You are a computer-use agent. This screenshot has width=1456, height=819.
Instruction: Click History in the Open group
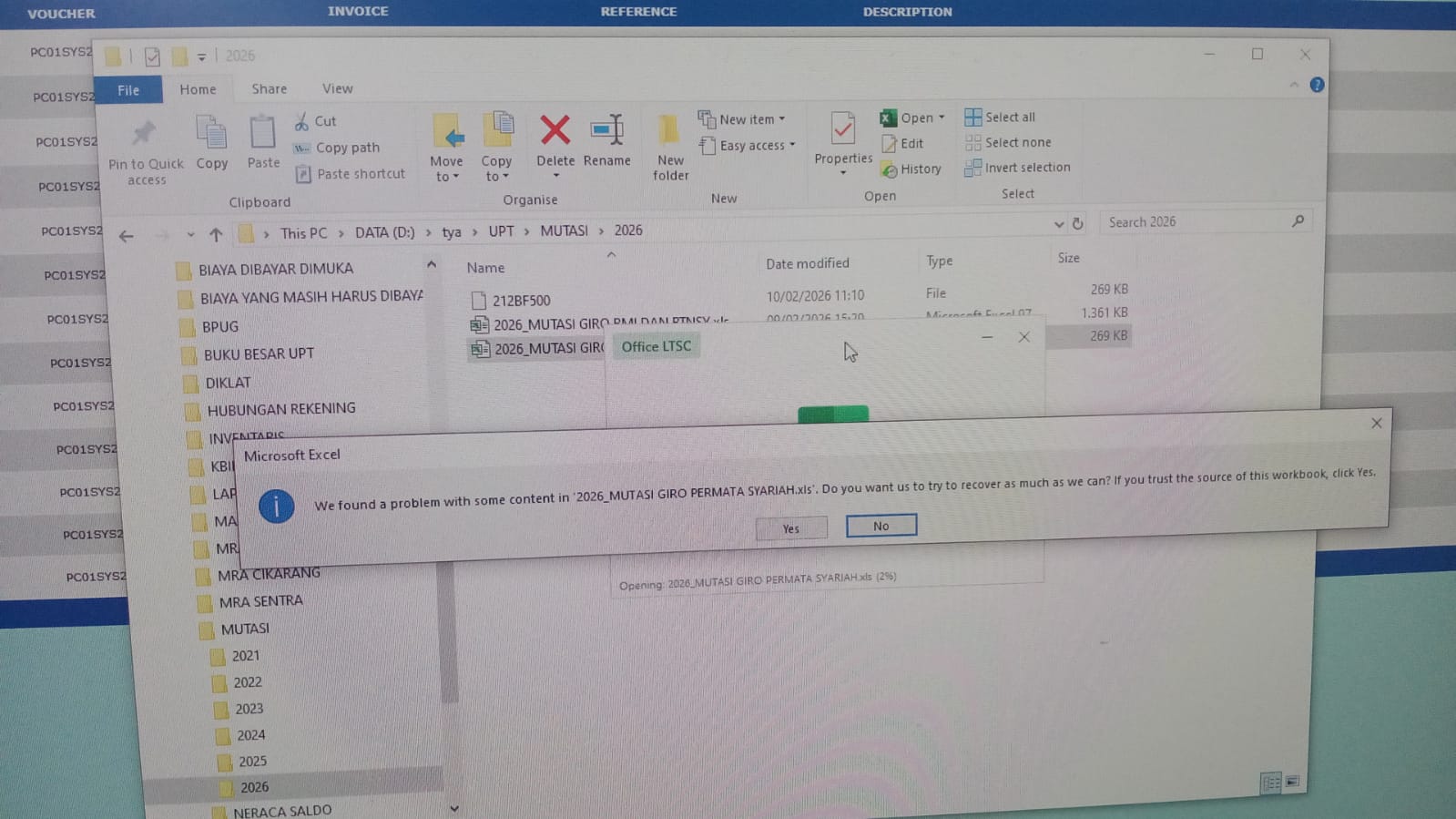point(911,169)
